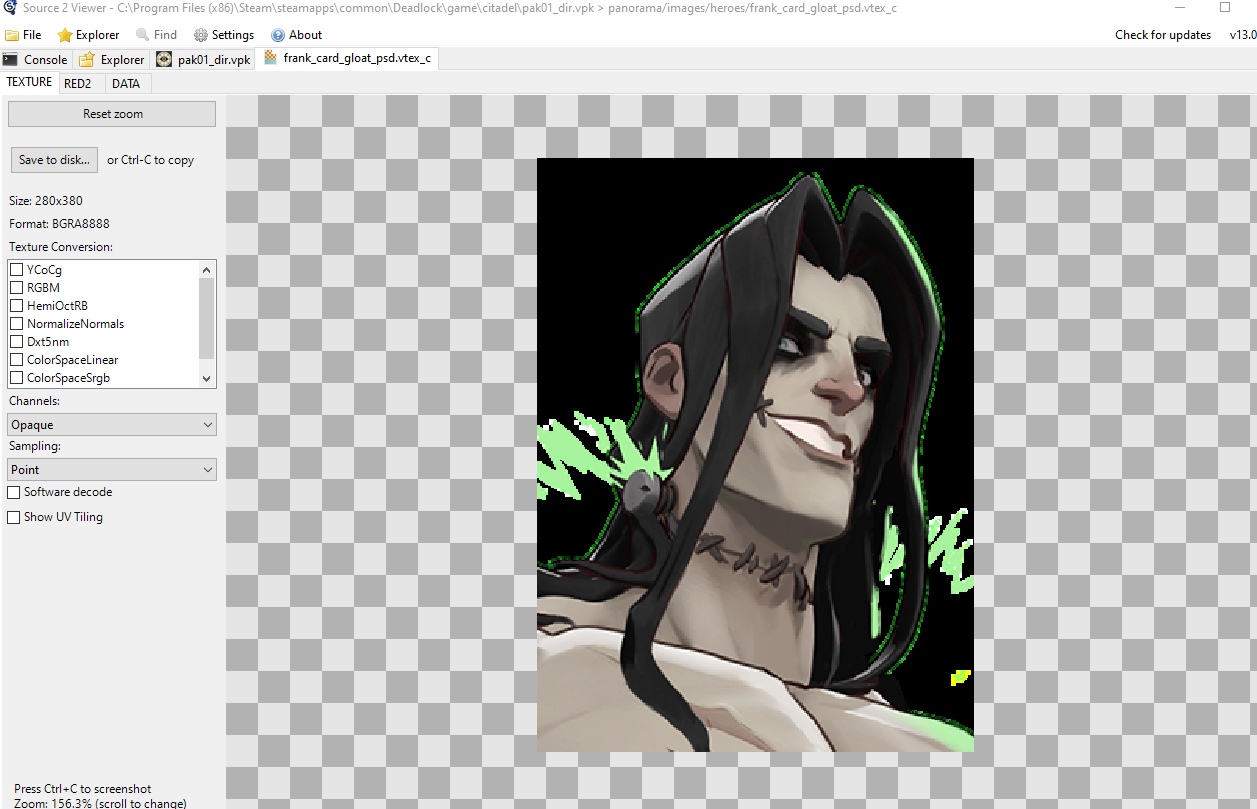
Task: Click the Save to disk button
Action: 55,160
